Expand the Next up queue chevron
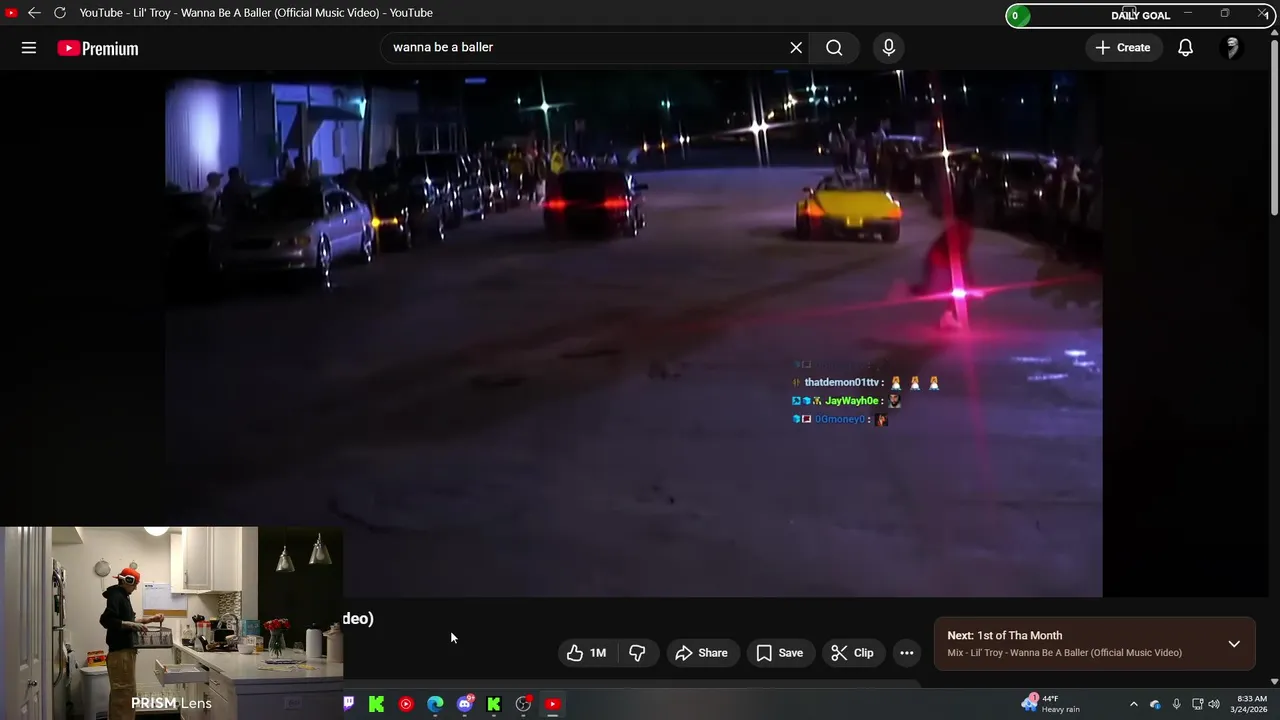 1234,644
